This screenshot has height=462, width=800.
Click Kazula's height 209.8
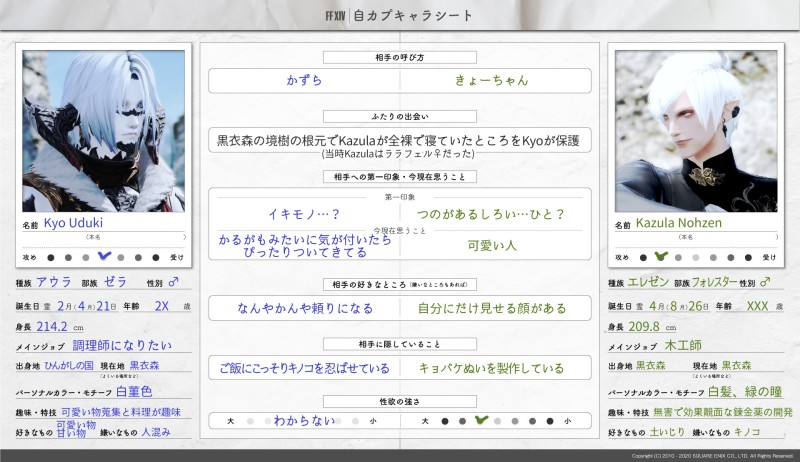point(644,326)
